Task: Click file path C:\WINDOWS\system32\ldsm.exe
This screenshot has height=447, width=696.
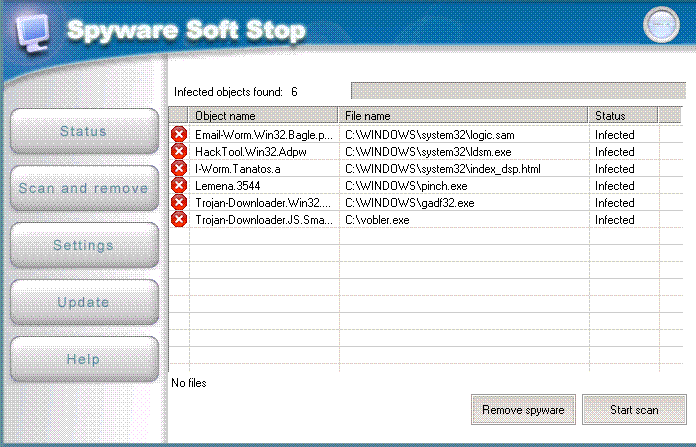Action: (x=428, y=152)
